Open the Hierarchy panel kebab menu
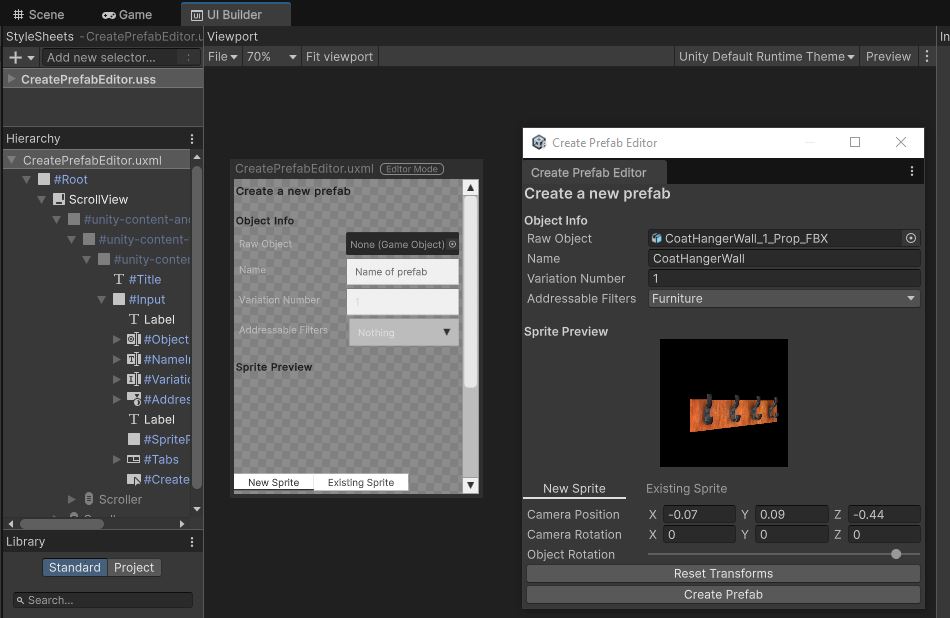Screen dimensions: 950x618 (192, 139)
